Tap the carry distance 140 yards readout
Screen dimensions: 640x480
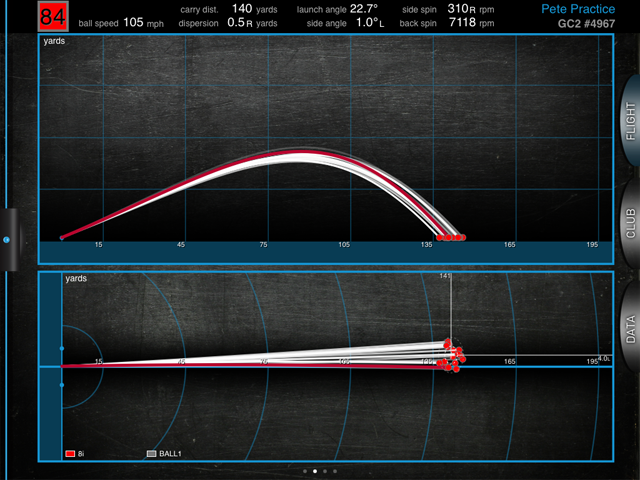point(255,8)
